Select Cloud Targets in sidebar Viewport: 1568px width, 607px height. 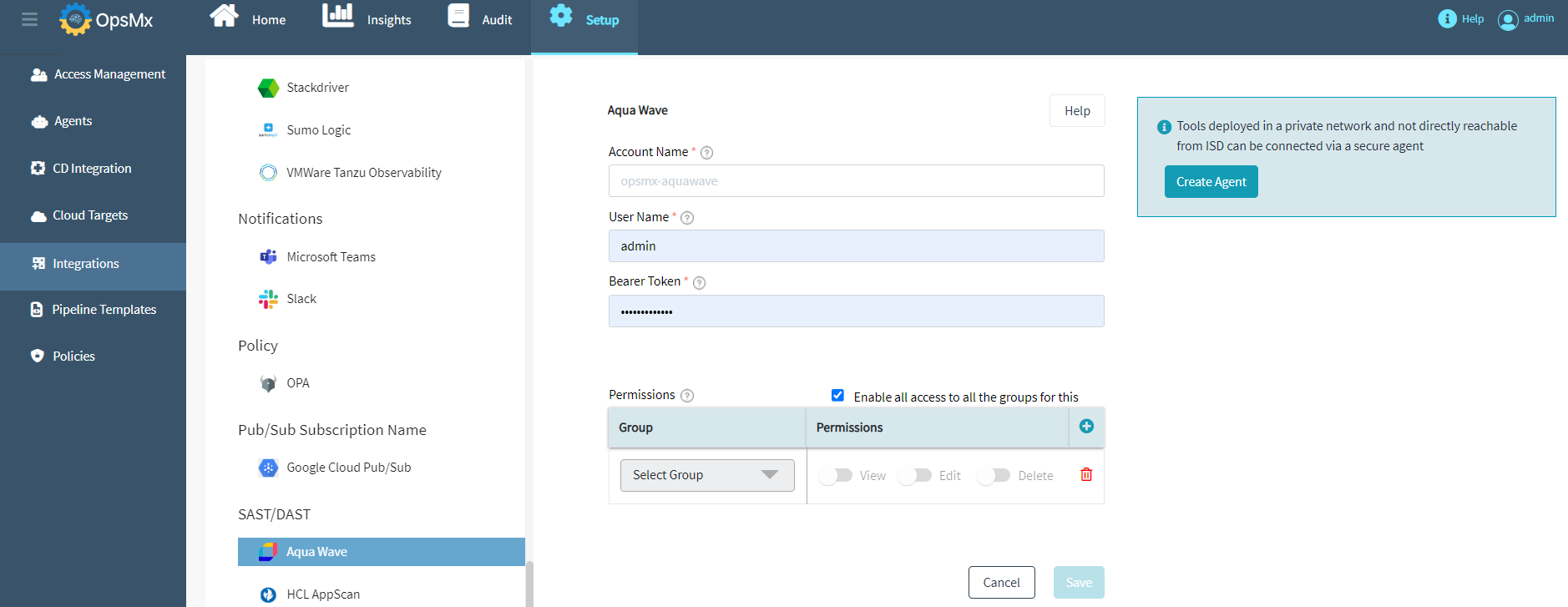[90, 215]
